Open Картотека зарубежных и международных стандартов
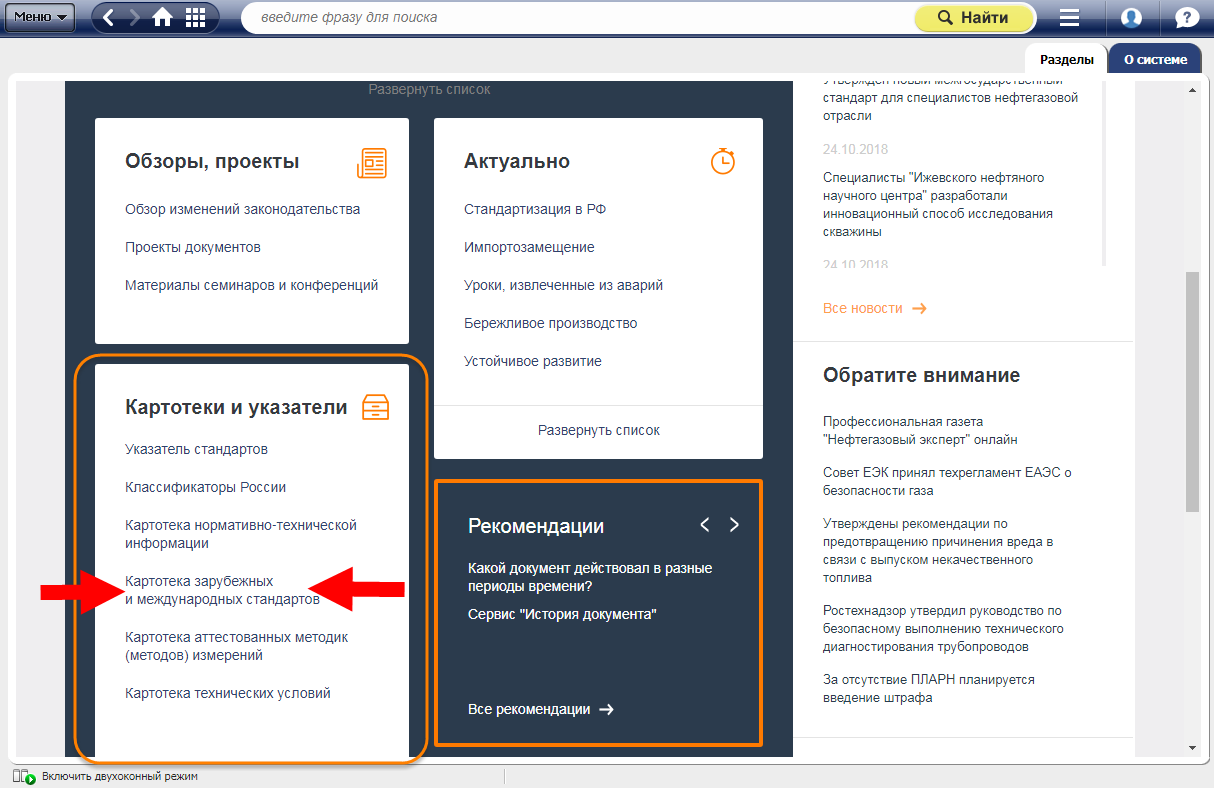 222,590
